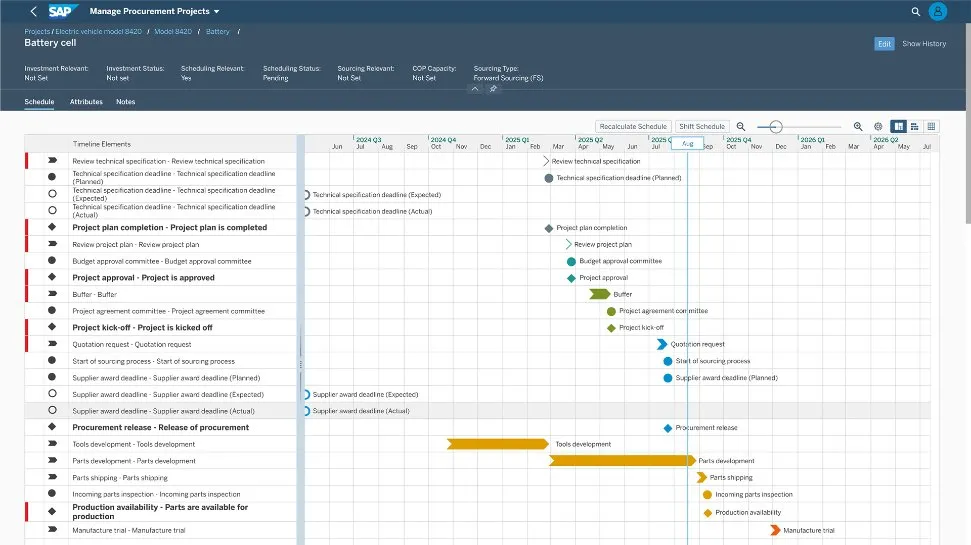Switch to the Attributes tab
Screen dimensions: 971x545
(86, 102)
